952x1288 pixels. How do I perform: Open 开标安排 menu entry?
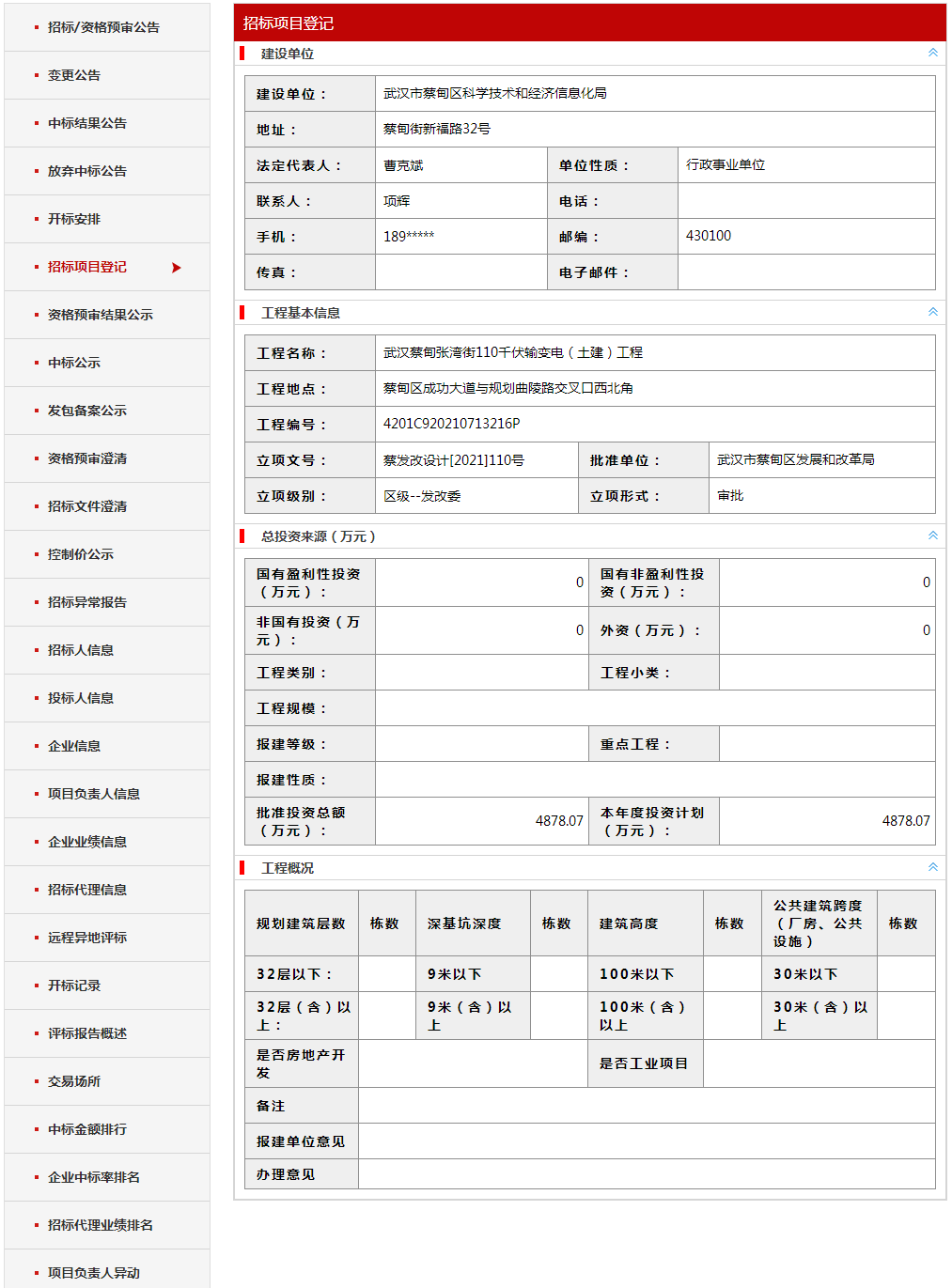coord(74,219)
